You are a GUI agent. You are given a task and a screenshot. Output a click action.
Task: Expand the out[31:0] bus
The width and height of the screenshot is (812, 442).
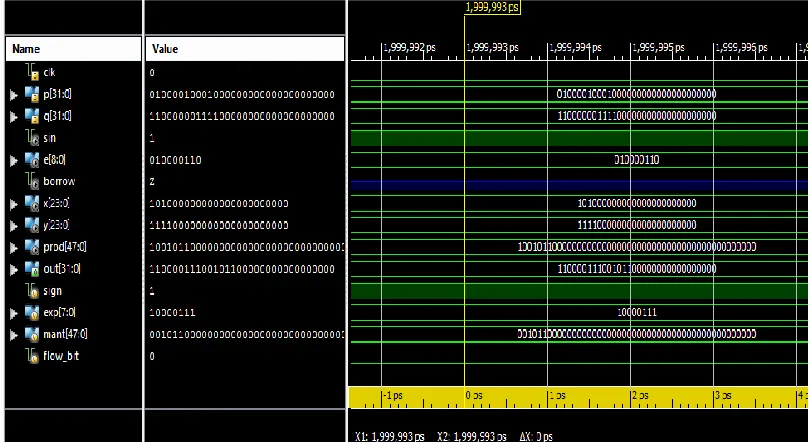(14, 270)
